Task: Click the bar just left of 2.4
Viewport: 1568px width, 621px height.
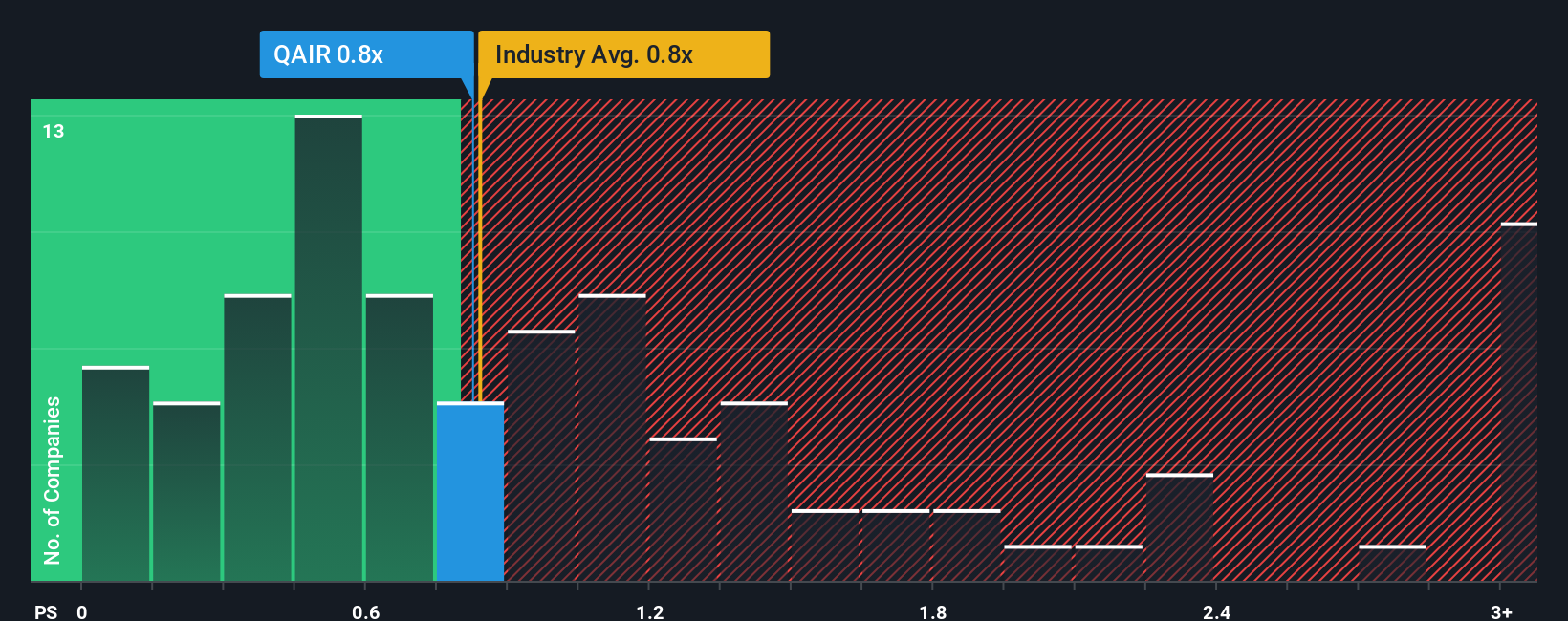Action: pos(1180,527)
